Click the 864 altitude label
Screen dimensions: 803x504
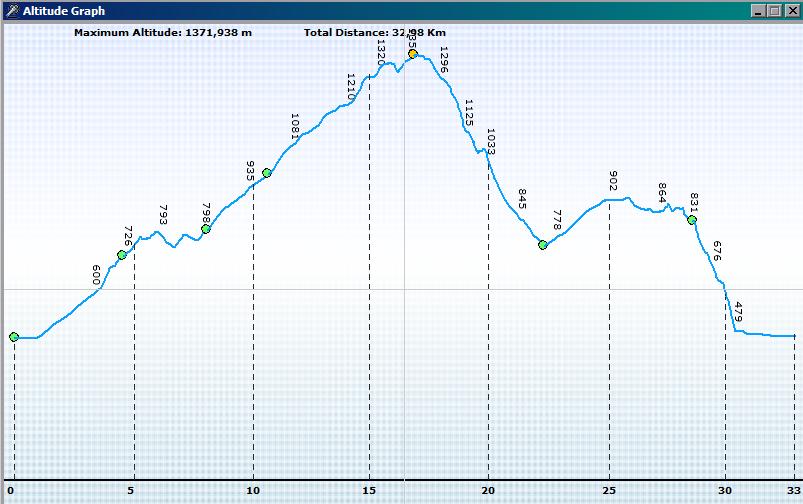662,193
